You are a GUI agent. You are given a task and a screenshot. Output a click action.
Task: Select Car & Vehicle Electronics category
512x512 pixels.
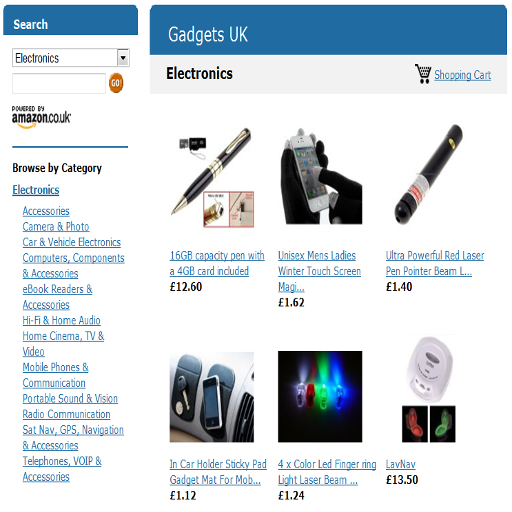coord(72,242)
